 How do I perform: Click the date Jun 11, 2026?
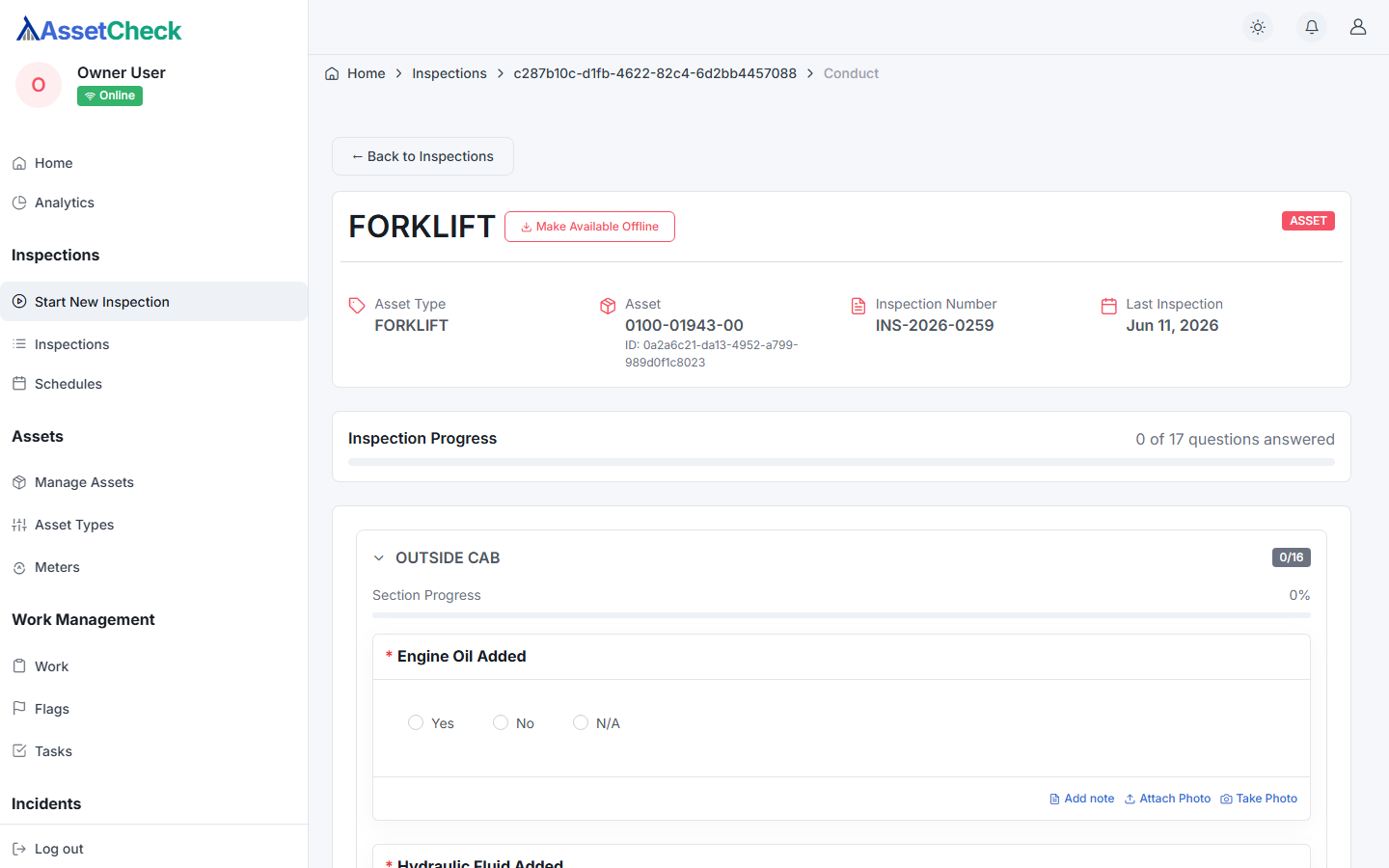(1172, 325)
